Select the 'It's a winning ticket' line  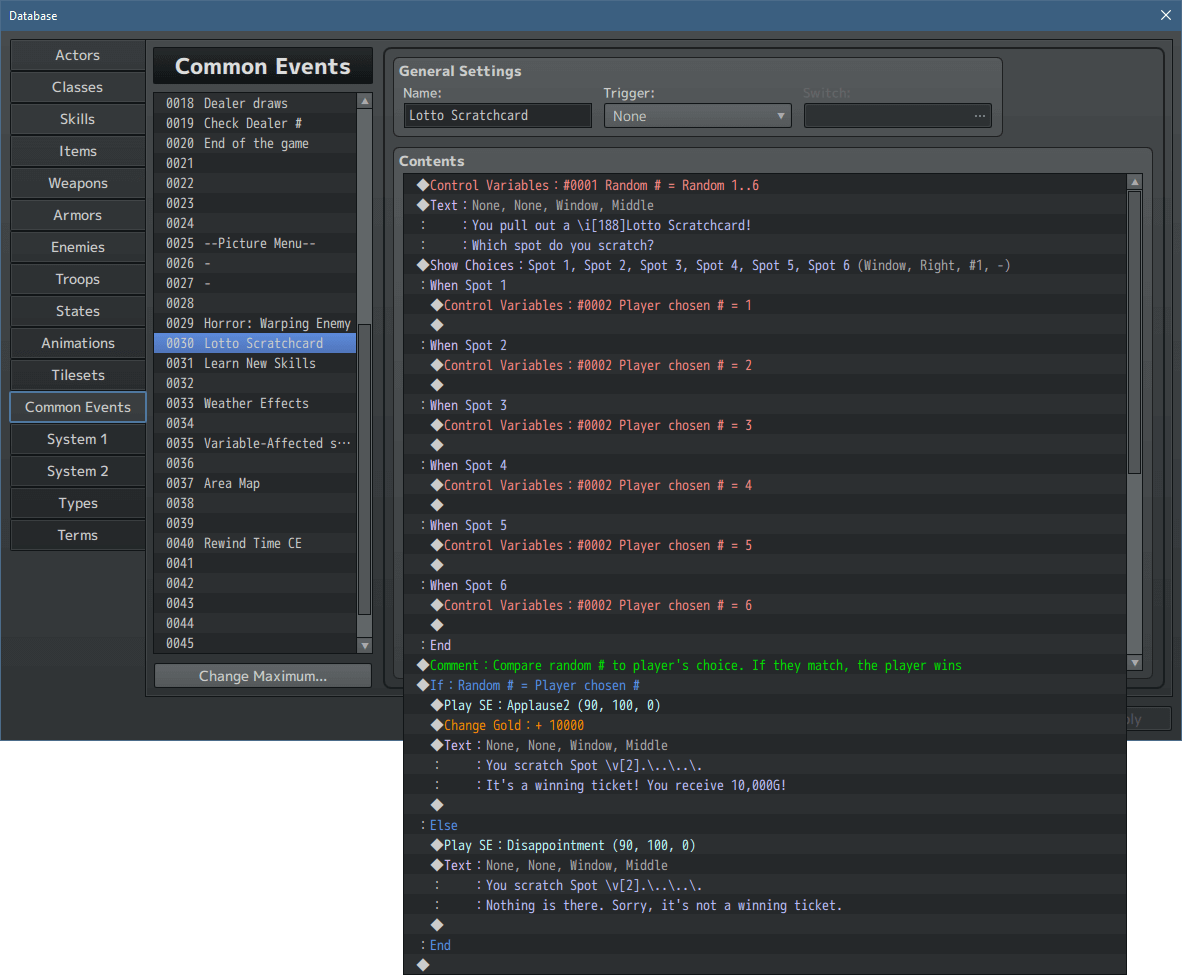pos(764,786)
